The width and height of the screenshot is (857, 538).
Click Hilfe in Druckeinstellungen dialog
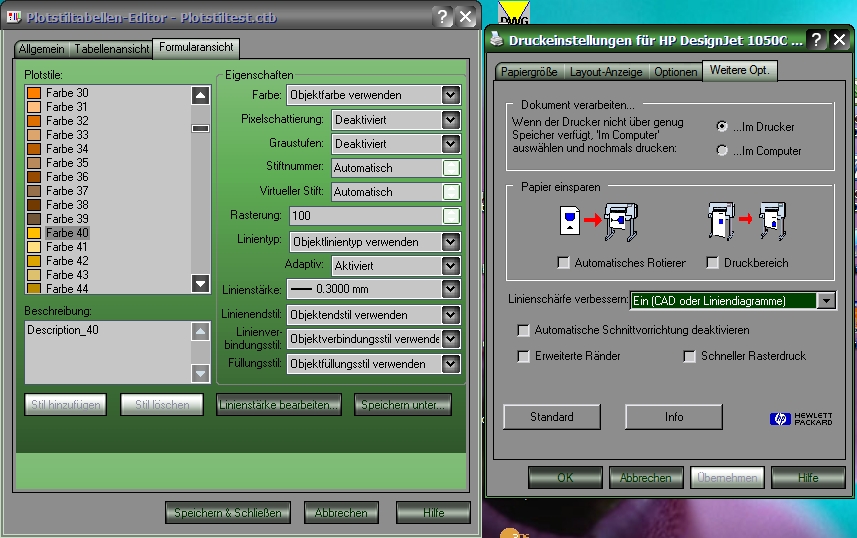click(808, 478)
